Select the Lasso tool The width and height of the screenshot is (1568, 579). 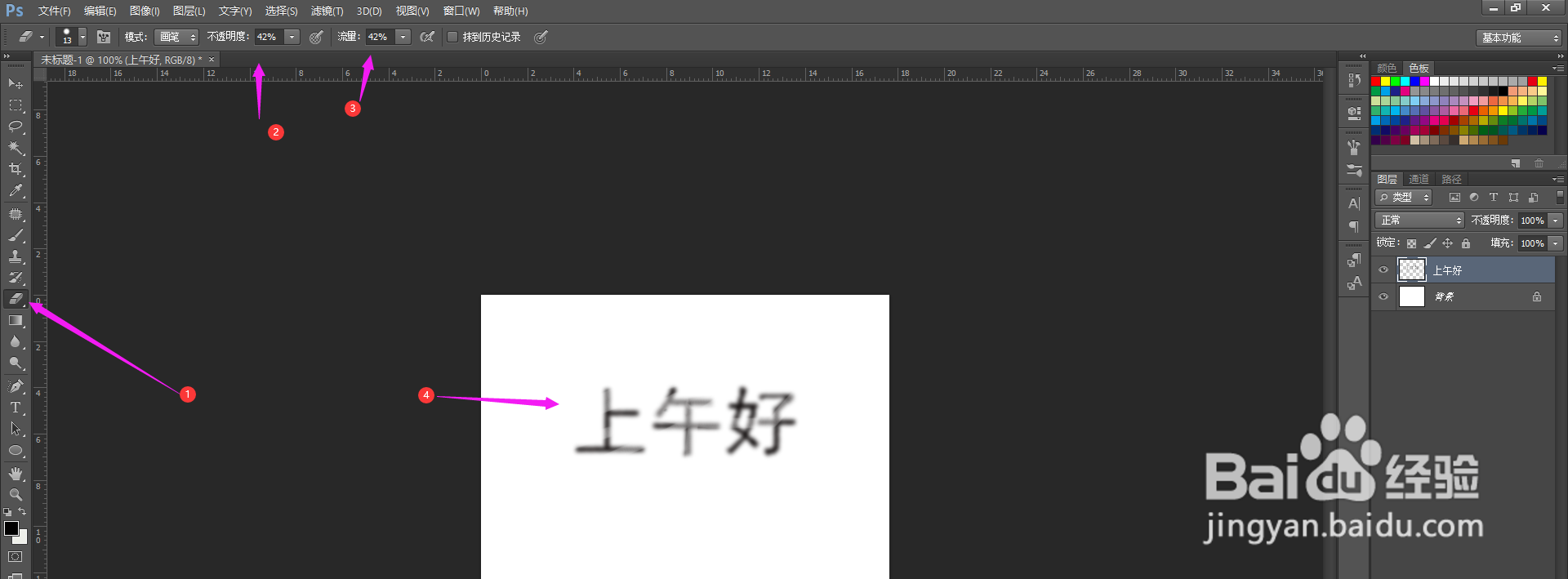tap(16, 127)
